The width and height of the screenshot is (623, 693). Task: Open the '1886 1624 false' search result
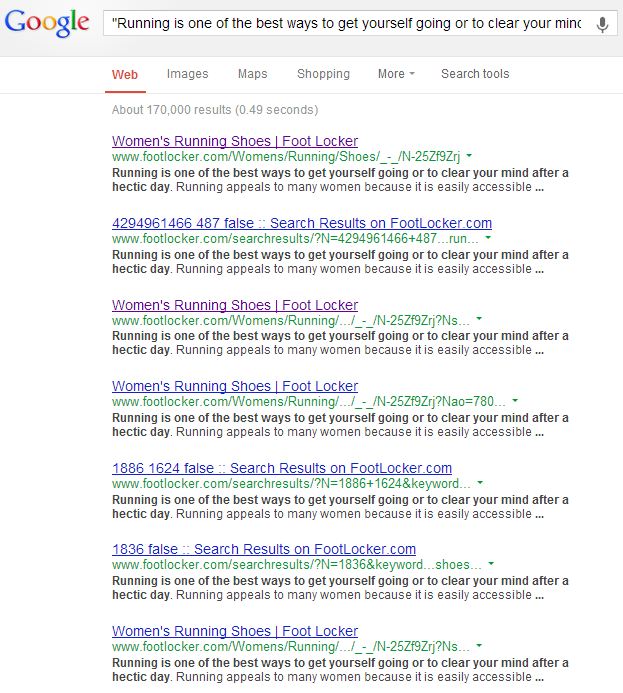(282, 468)
